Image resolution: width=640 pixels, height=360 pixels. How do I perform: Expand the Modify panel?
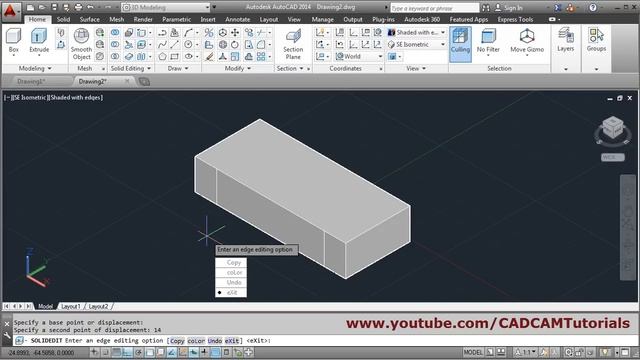click(238, 68)
